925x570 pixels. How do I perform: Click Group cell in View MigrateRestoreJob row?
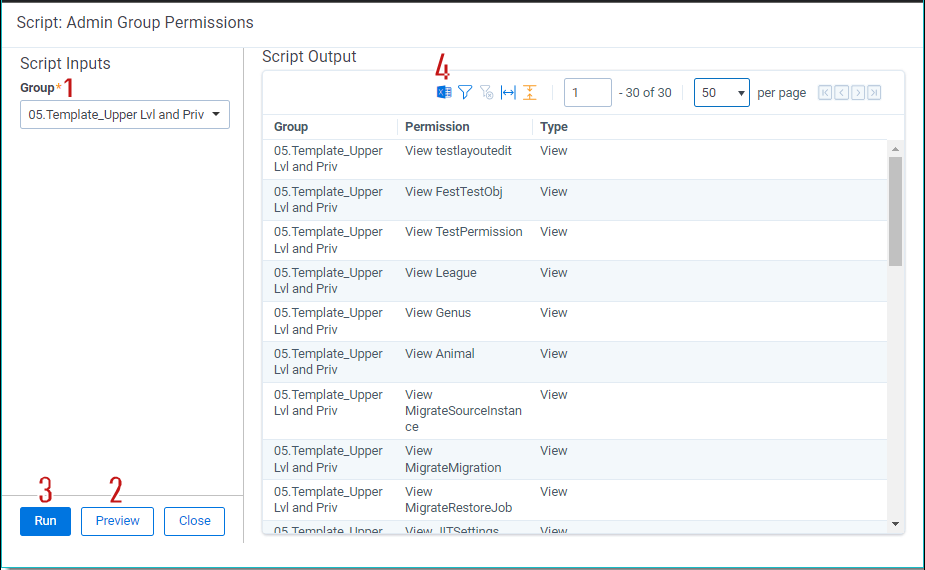[x=330, y=500]
